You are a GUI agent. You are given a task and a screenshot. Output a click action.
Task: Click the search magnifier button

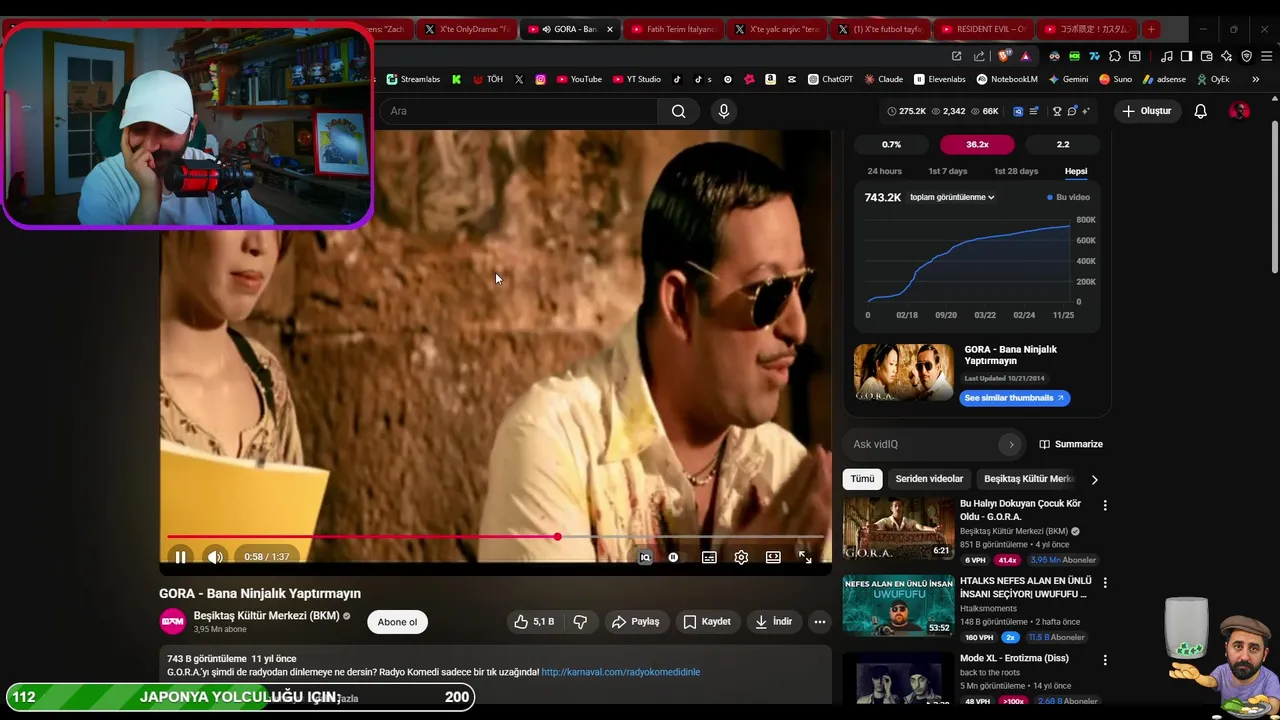pos(679,111)
